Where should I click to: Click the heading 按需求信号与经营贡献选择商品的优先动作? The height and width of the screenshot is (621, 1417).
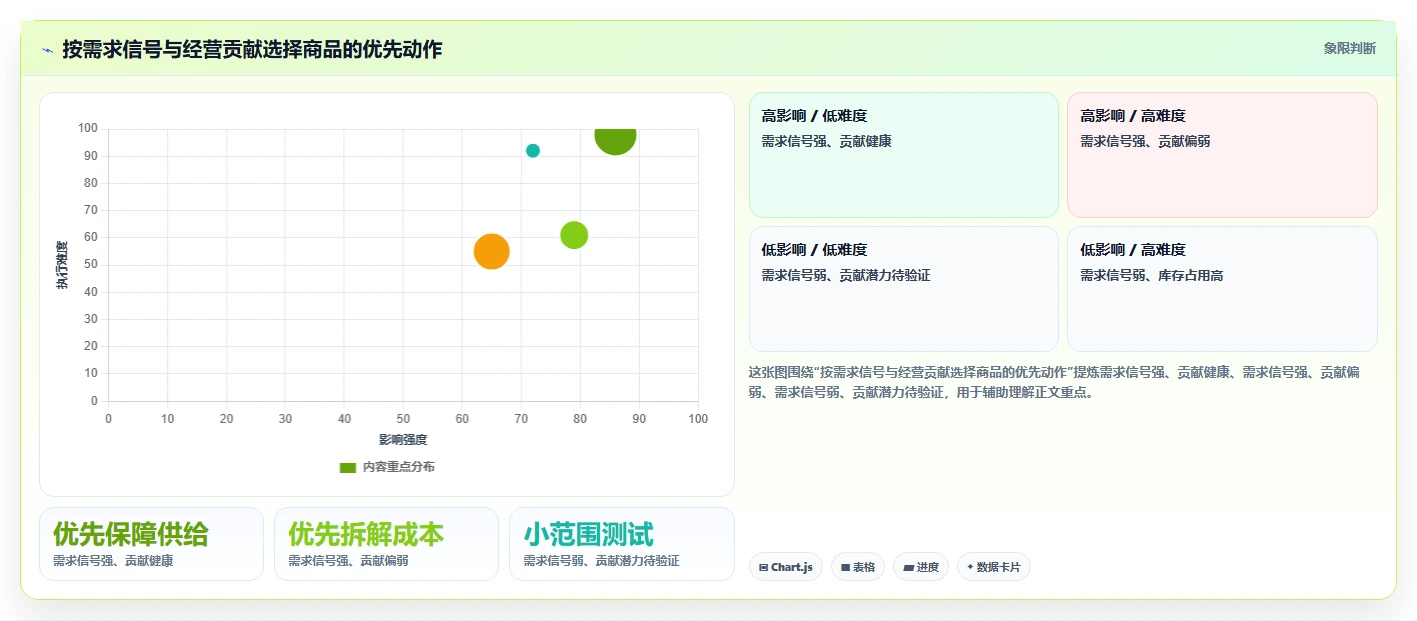pyautogui.click(x=252, y=49)
